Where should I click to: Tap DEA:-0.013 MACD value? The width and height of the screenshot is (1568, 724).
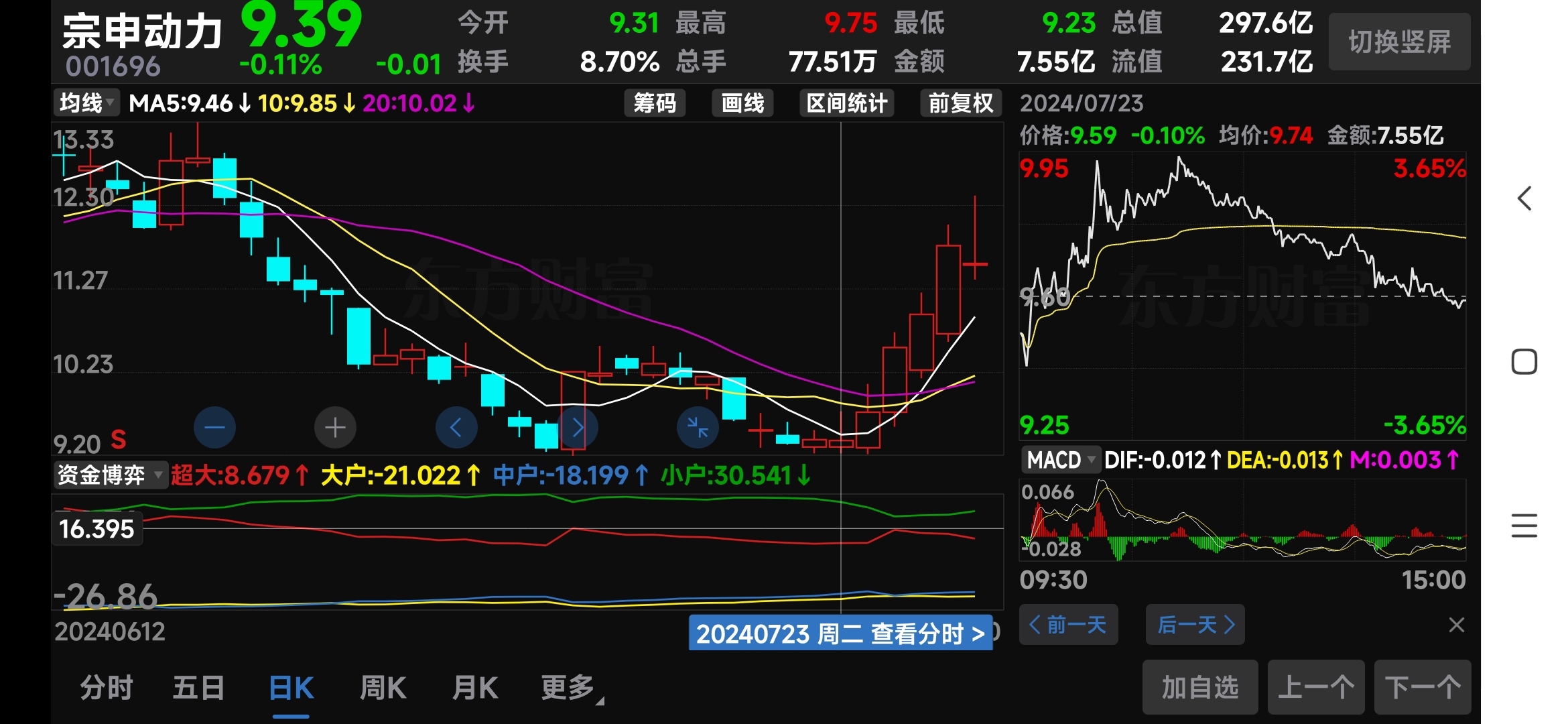[1285, 460]
